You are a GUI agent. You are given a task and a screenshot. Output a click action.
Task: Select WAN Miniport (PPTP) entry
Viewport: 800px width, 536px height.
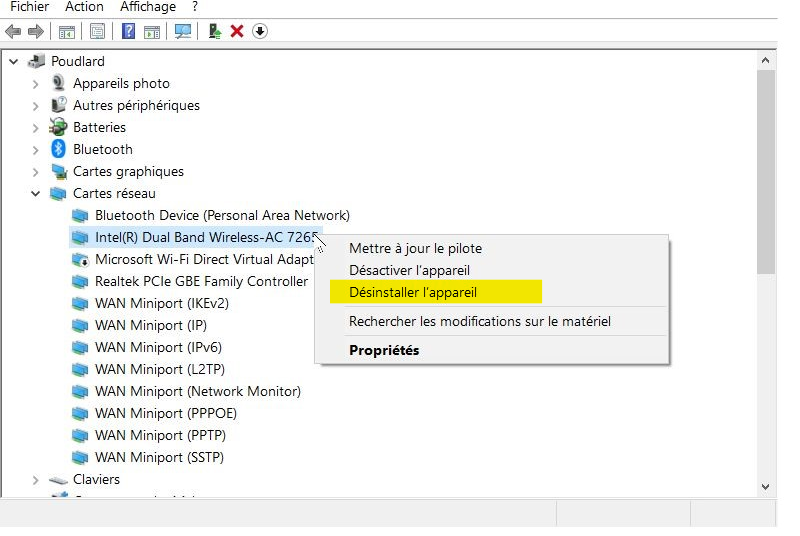click(x=161, y=435)
